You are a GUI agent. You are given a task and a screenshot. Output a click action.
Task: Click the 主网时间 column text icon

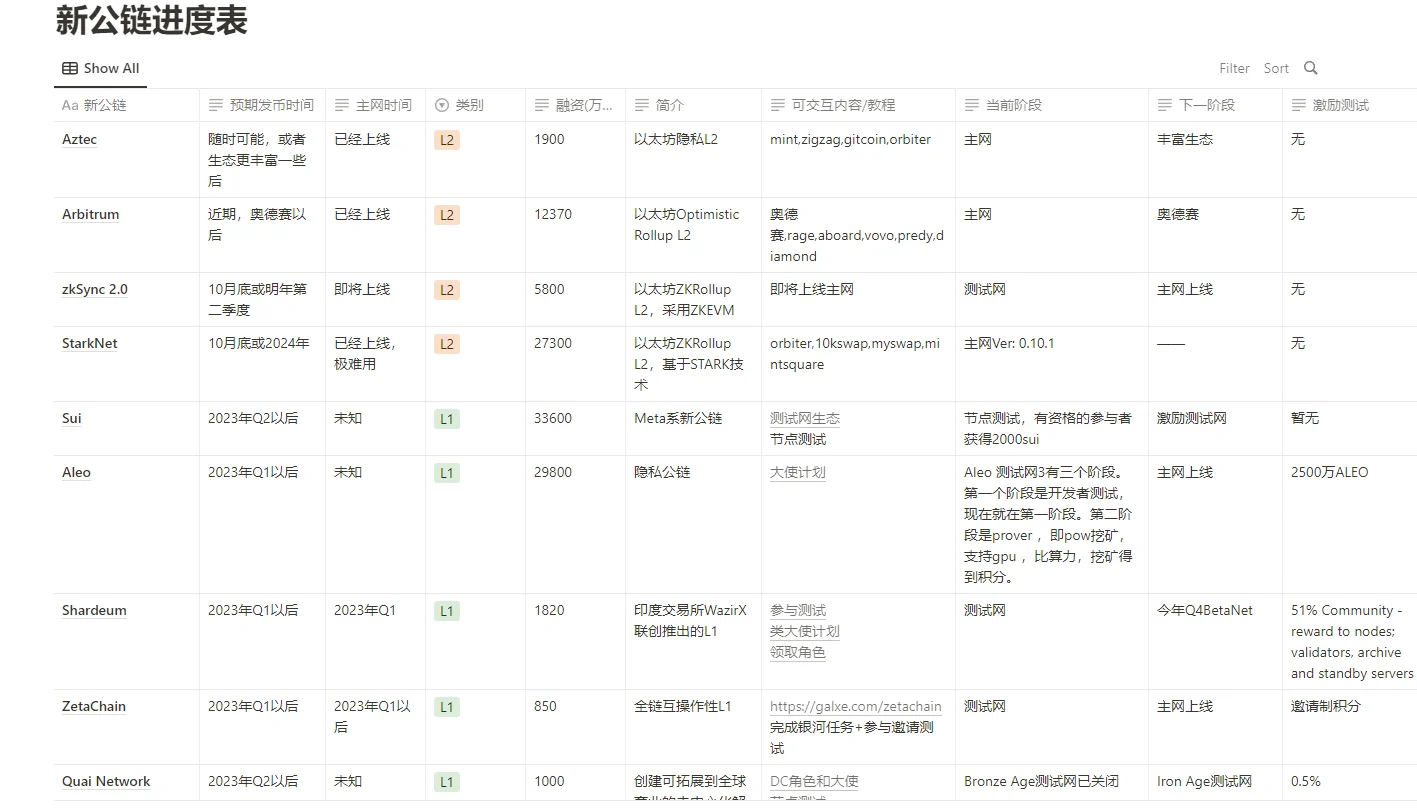point(342,105)
